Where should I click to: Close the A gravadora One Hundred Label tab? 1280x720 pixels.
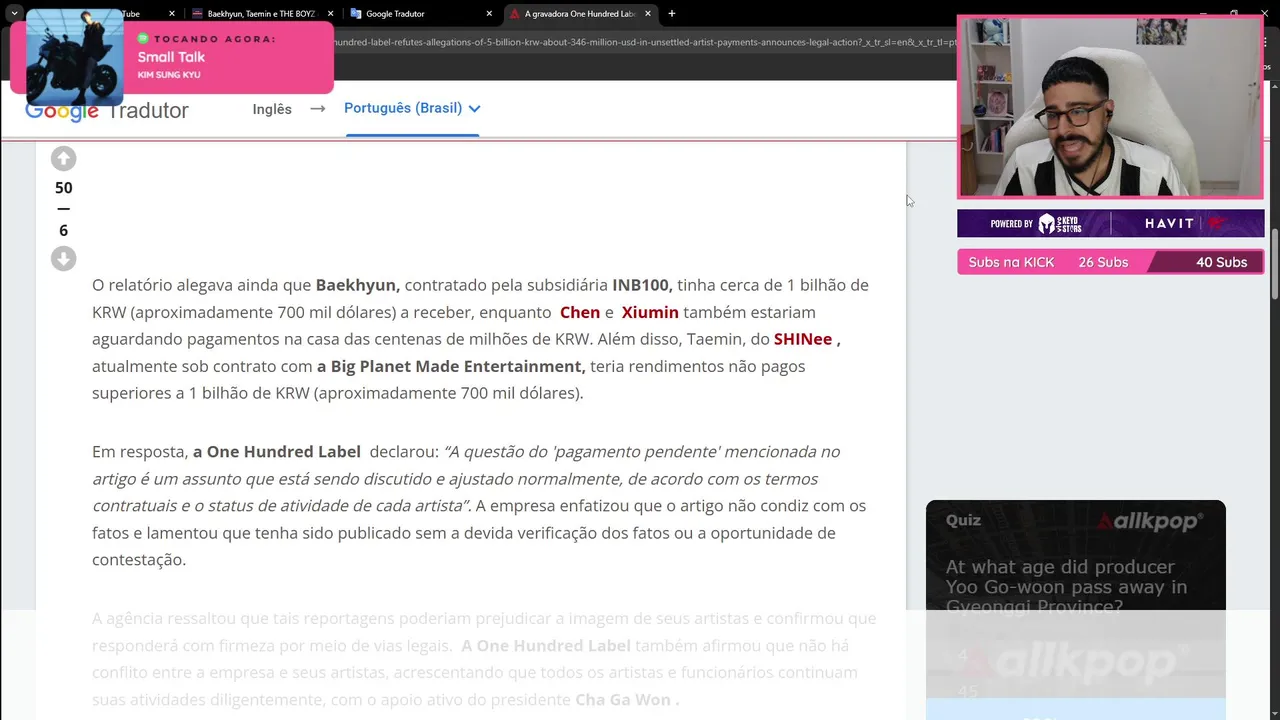(648, 14)
